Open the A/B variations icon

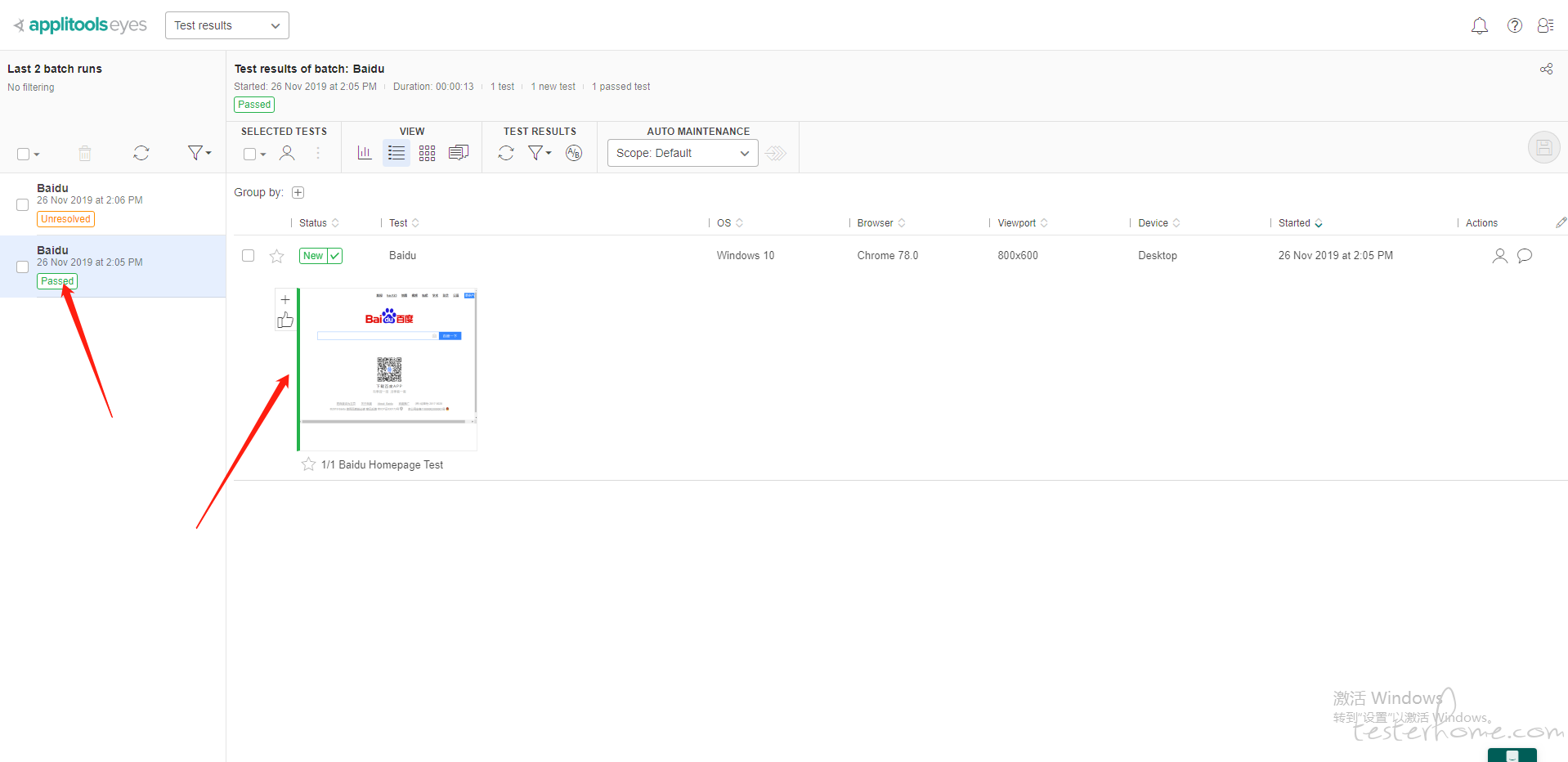pyautogui.click(x=574, y=153)
